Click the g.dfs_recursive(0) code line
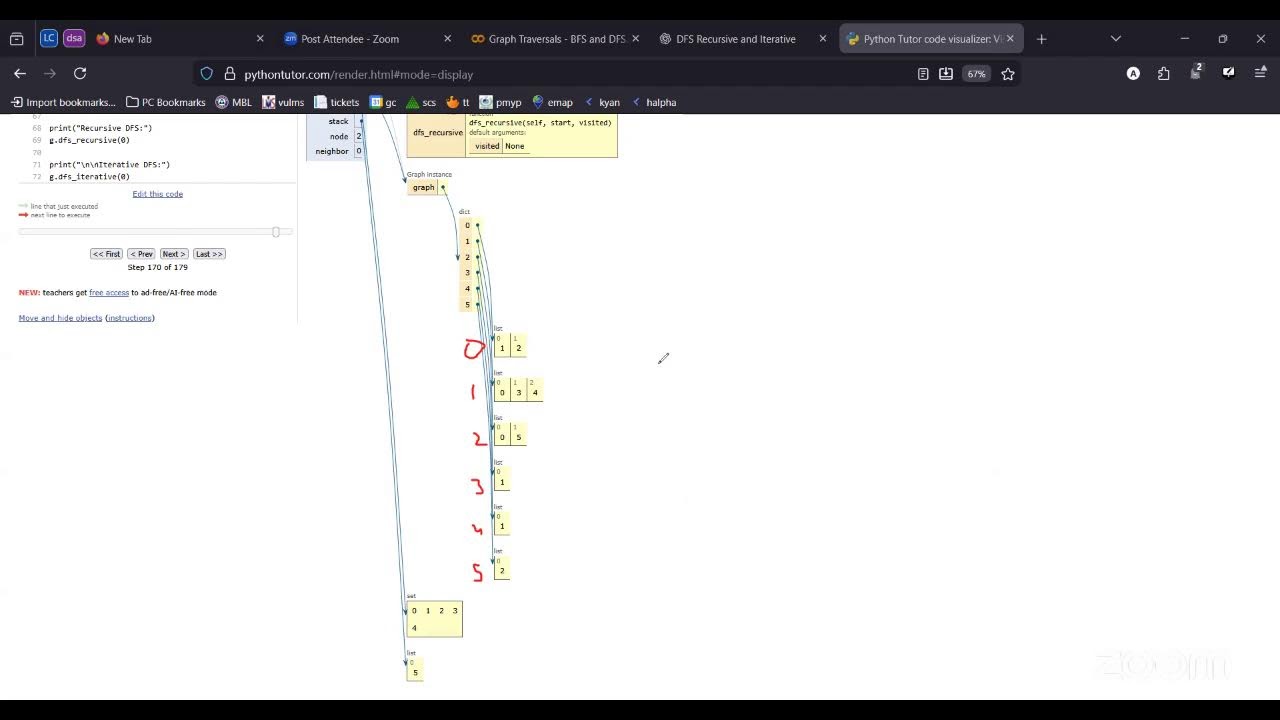Screen dimensions: 1280x720 89,140
